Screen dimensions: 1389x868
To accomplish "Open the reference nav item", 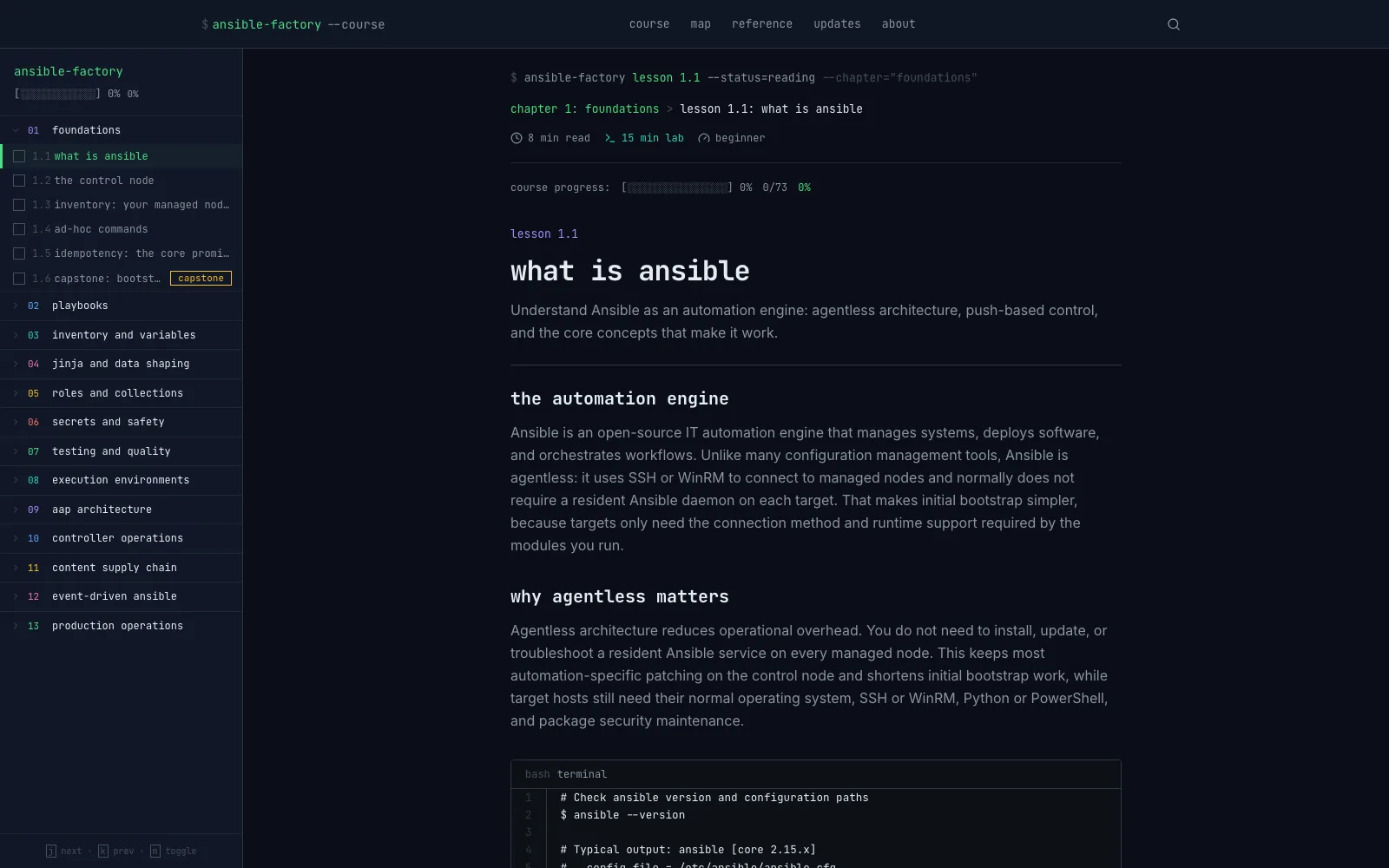I will click(x=762, y=24).
